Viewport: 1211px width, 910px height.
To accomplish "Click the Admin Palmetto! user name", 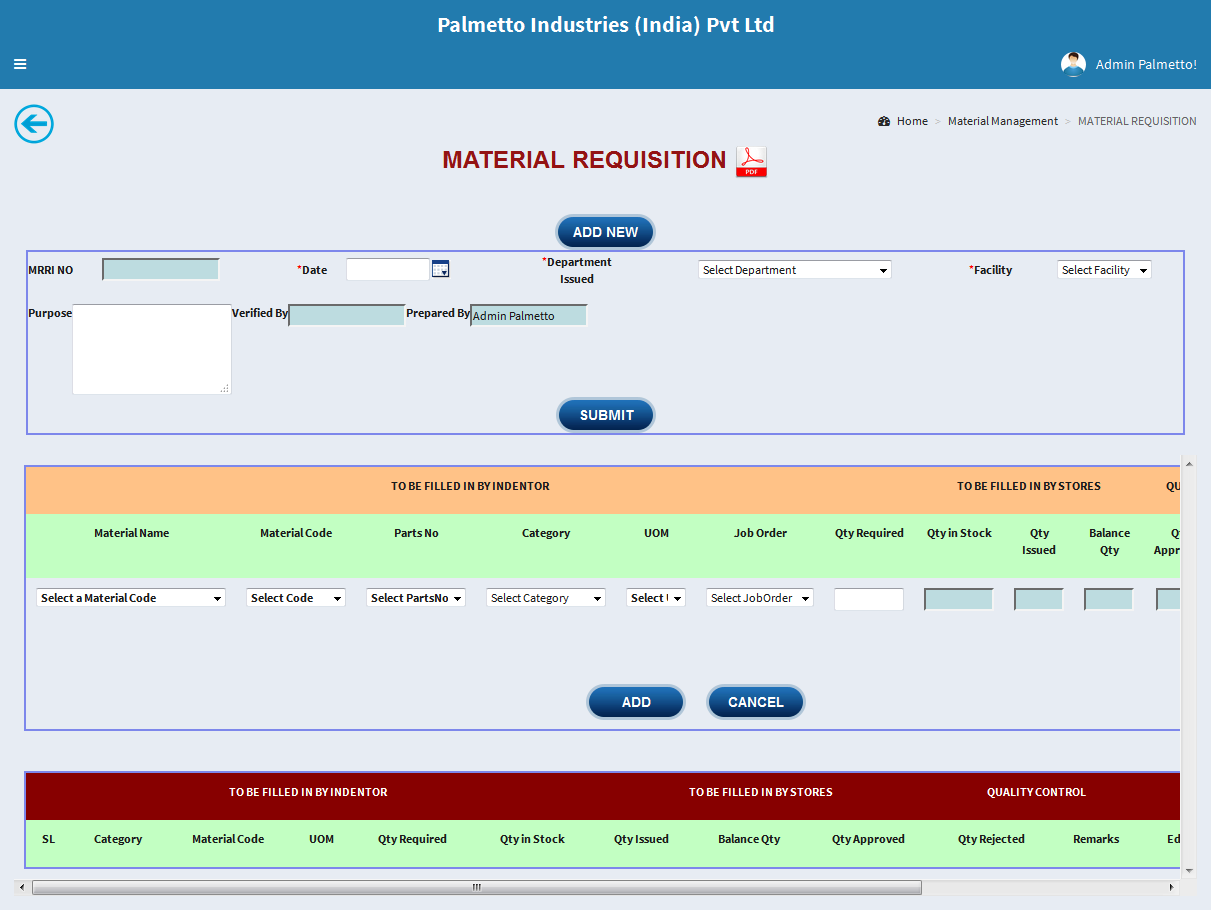I will pos(1146,64).
